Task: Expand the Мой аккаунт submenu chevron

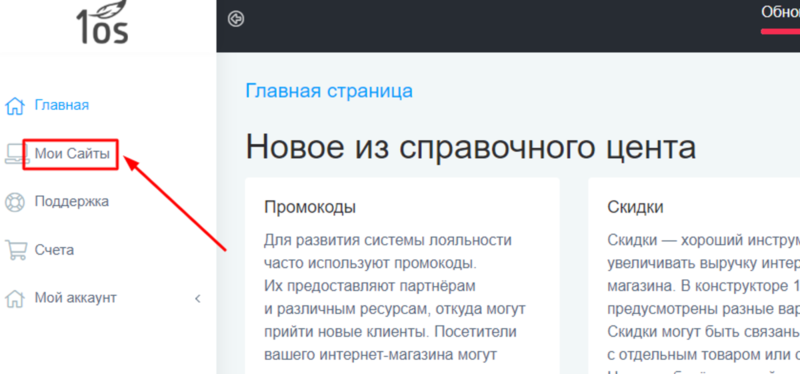Action: 198,298
